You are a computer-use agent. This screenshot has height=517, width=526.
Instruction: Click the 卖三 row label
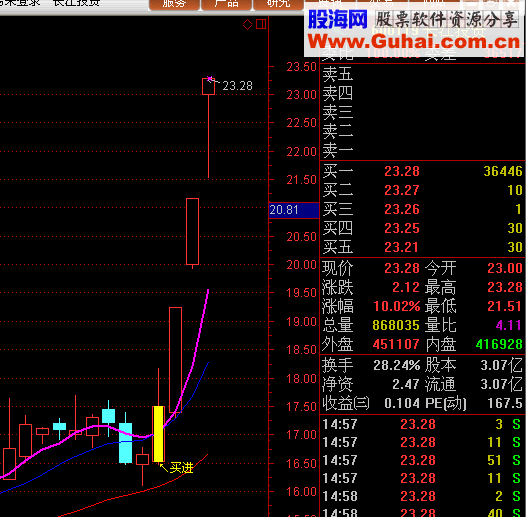337,112
